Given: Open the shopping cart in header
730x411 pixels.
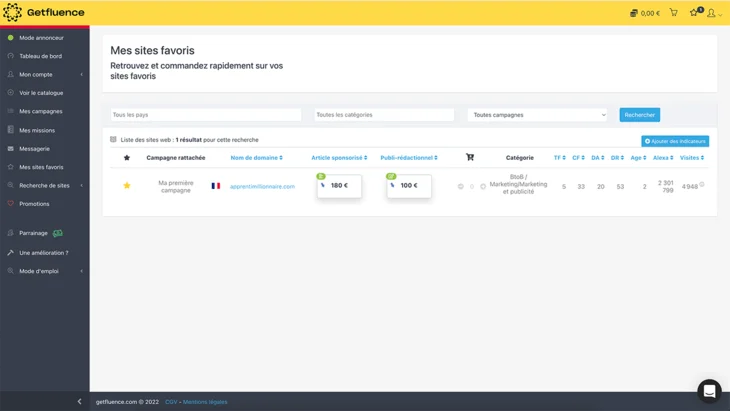Looking at the screenshot, I should click(x=673, y=13).
